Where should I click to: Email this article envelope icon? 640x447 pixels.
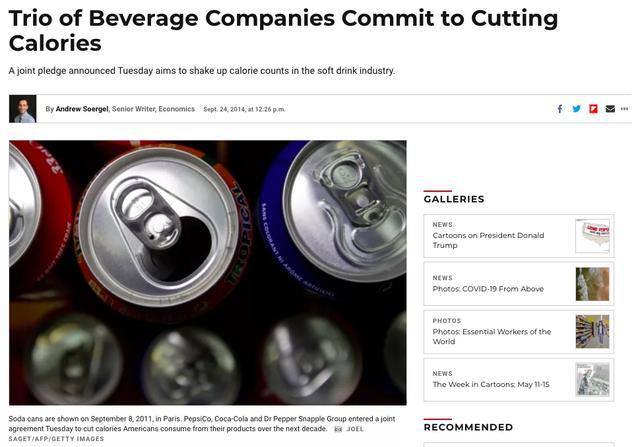point(610,109)
